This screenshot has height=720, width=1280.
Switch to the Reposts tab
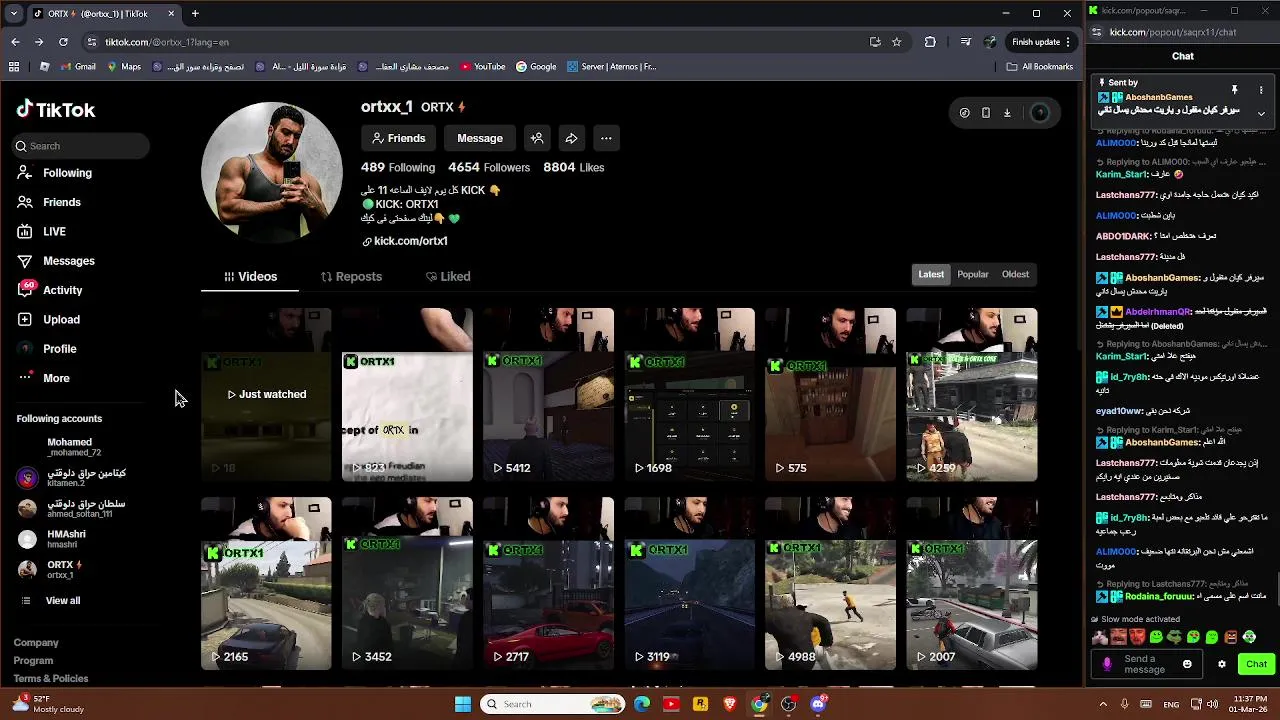[351, 276]
